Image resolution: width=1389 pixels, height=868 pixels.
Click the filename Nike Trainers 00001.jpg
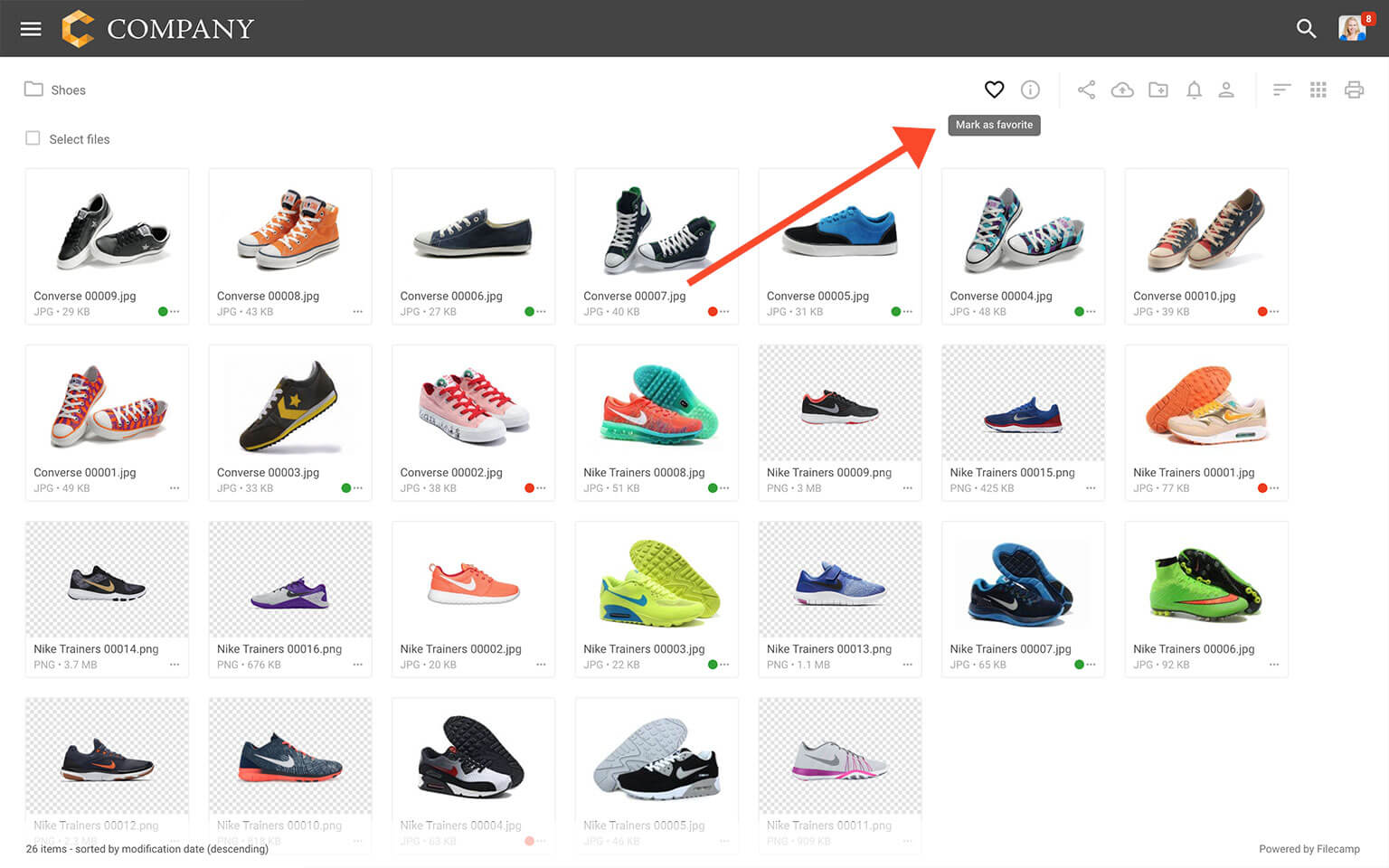[x=1194, y=472]
